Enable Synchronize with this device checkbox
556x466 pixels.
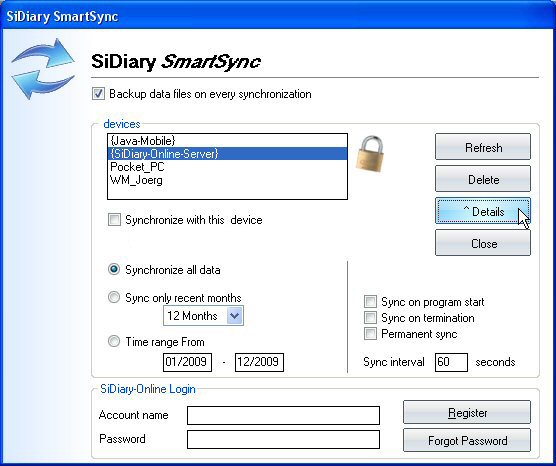pos(114,220)
